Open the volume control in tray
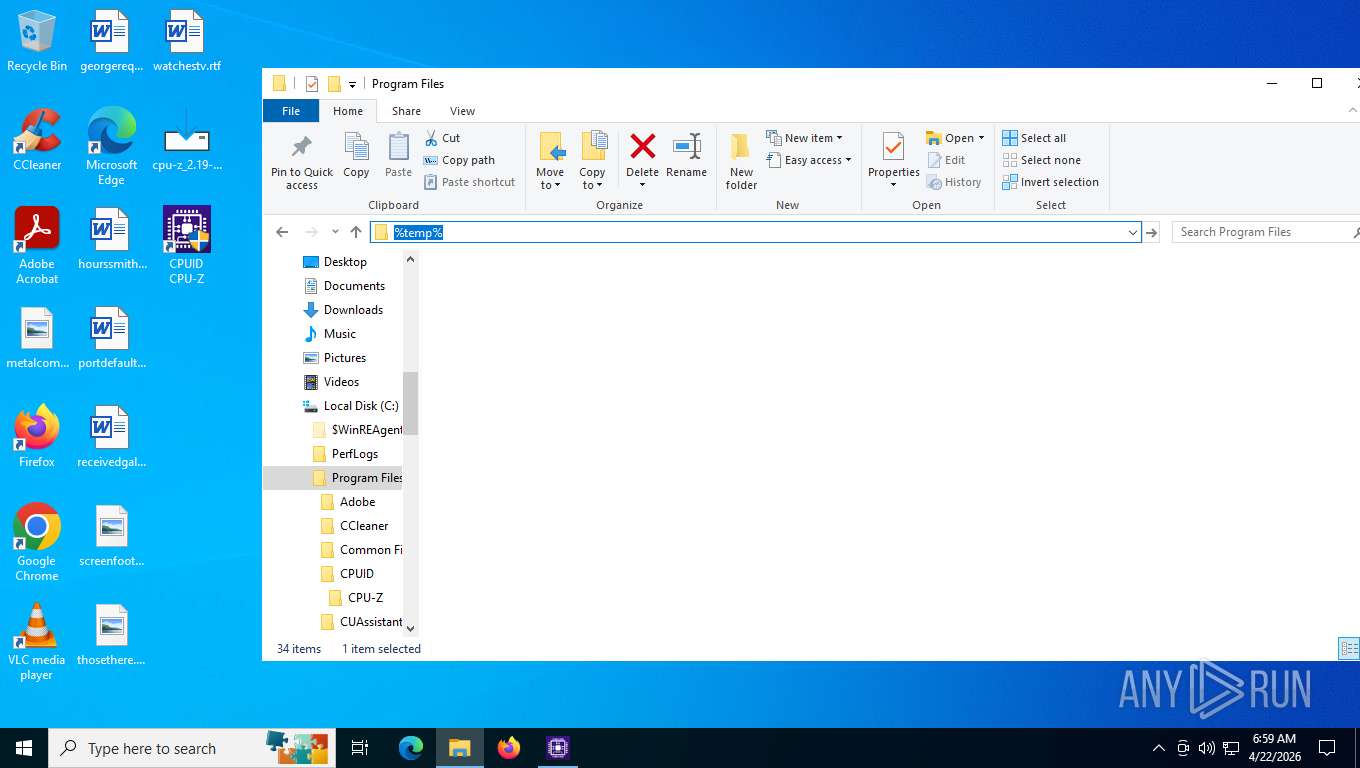 (1207, 748)
